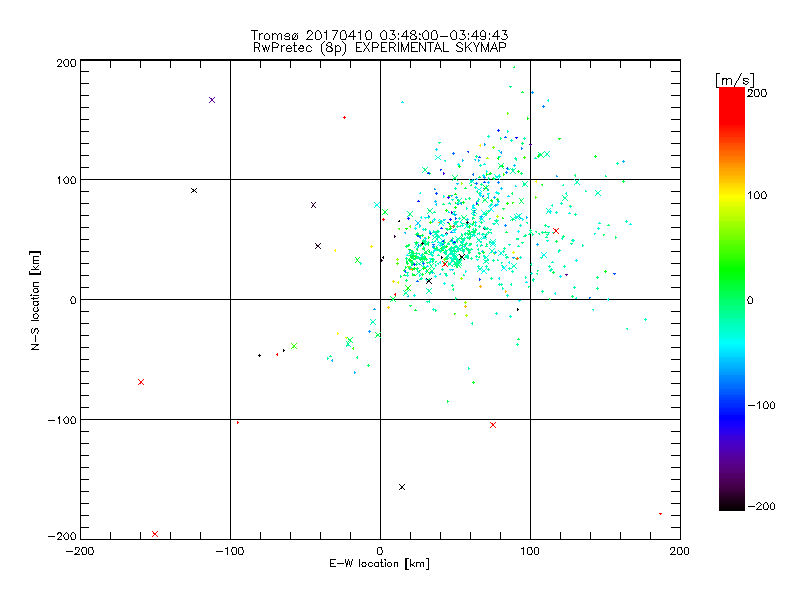The image size is (800, 600).
Task: Click the '100' tick label on the E-W axis
Action: point(530,551)
